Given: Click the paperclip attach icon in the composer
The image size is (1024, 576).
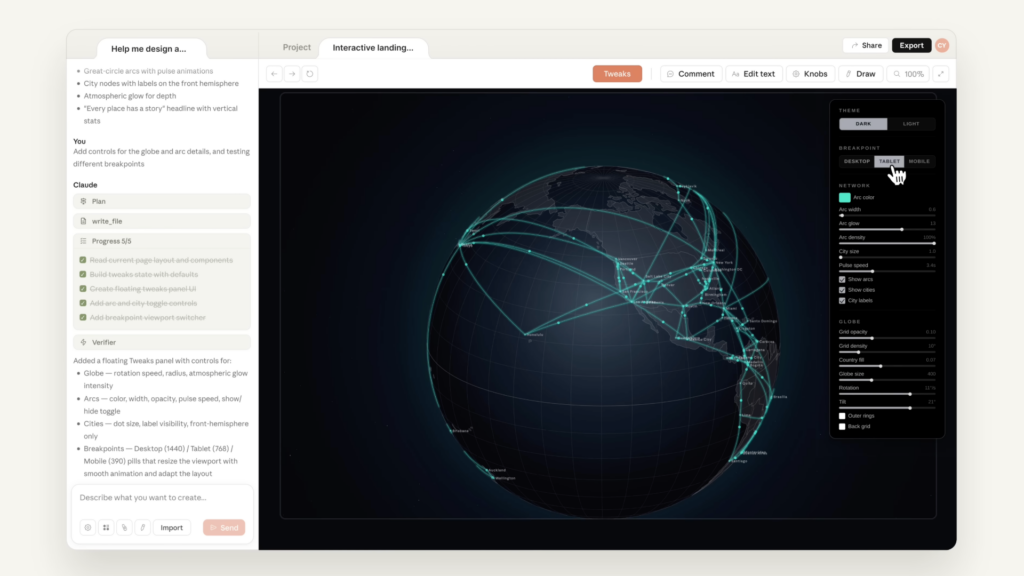Looking at the screenshot, I should pyautogui.click(x=124, y=528).
